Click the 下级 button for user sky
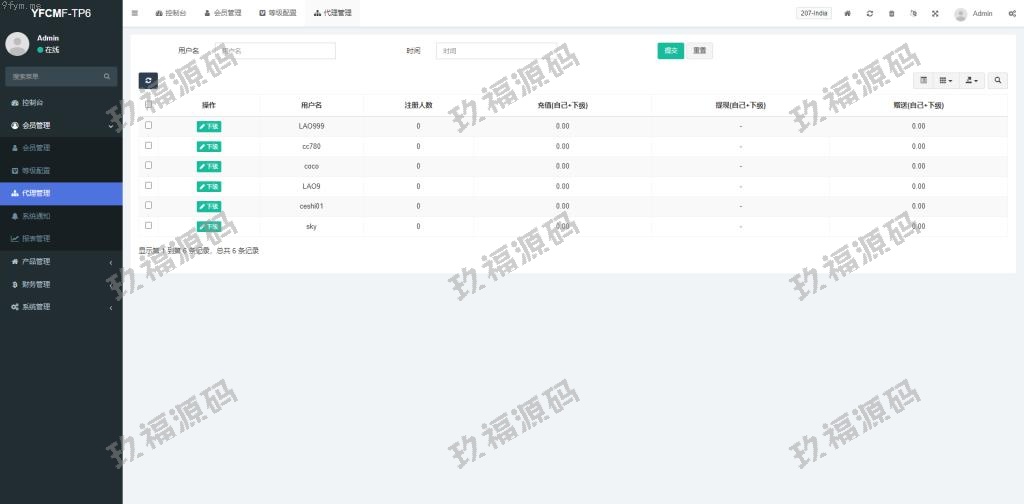Image resolution: width=1024 pixels, height=504 pixels. tap(209, 227)
